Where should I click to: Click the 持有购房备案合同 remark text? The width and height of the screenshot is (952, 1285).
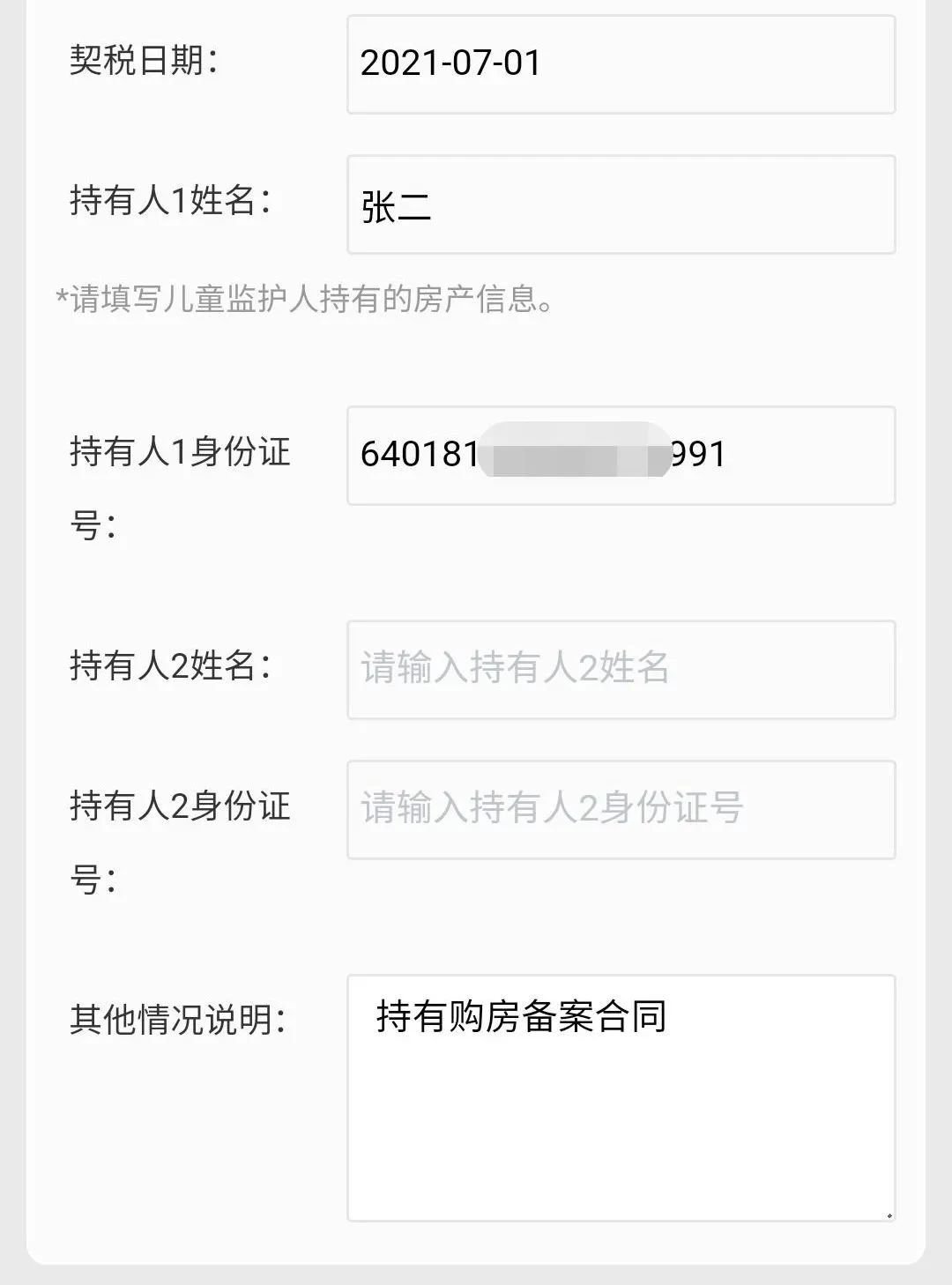521,1017
